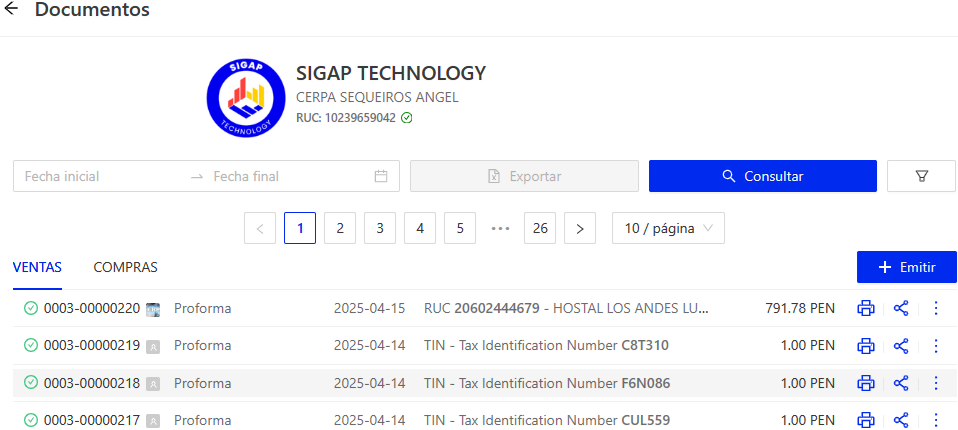The height and width of the screenshot is (430, 958).
Task: Expand the 10 / página dropdown
Action: point(668,228)
